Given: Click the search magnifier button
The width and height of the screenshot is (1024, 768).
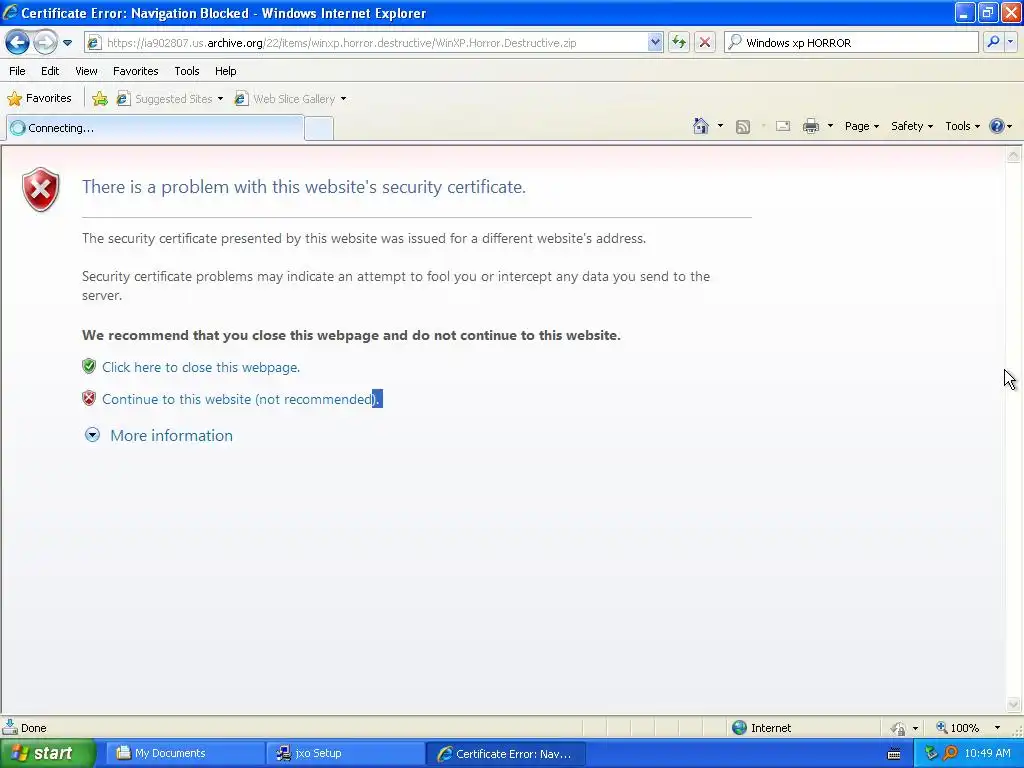Looking at the screenshot, I should click(993, 42).
